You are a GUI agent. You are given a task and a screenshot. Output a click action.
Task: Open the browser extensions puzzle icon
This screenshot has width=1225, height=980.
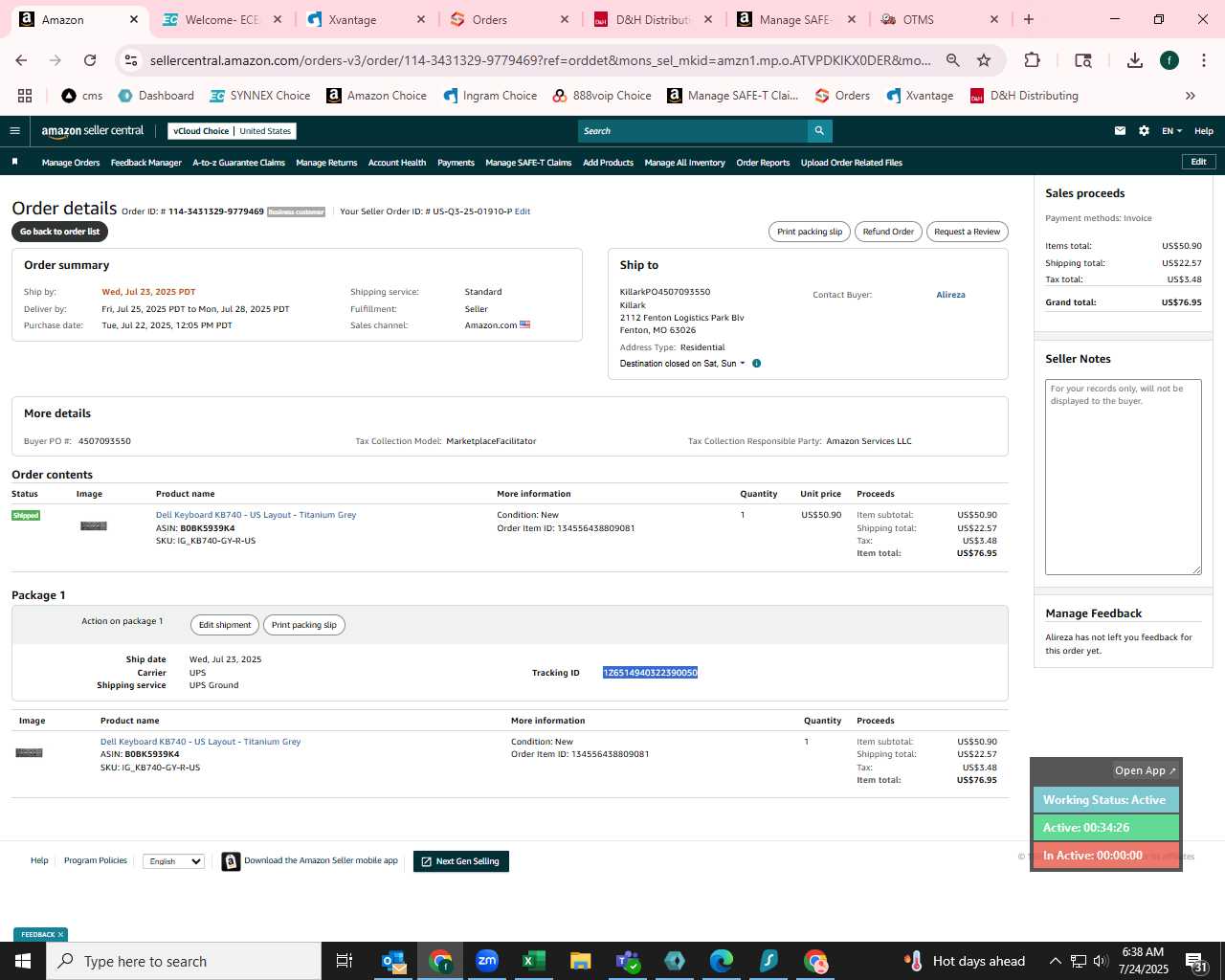pos(1032,60)
